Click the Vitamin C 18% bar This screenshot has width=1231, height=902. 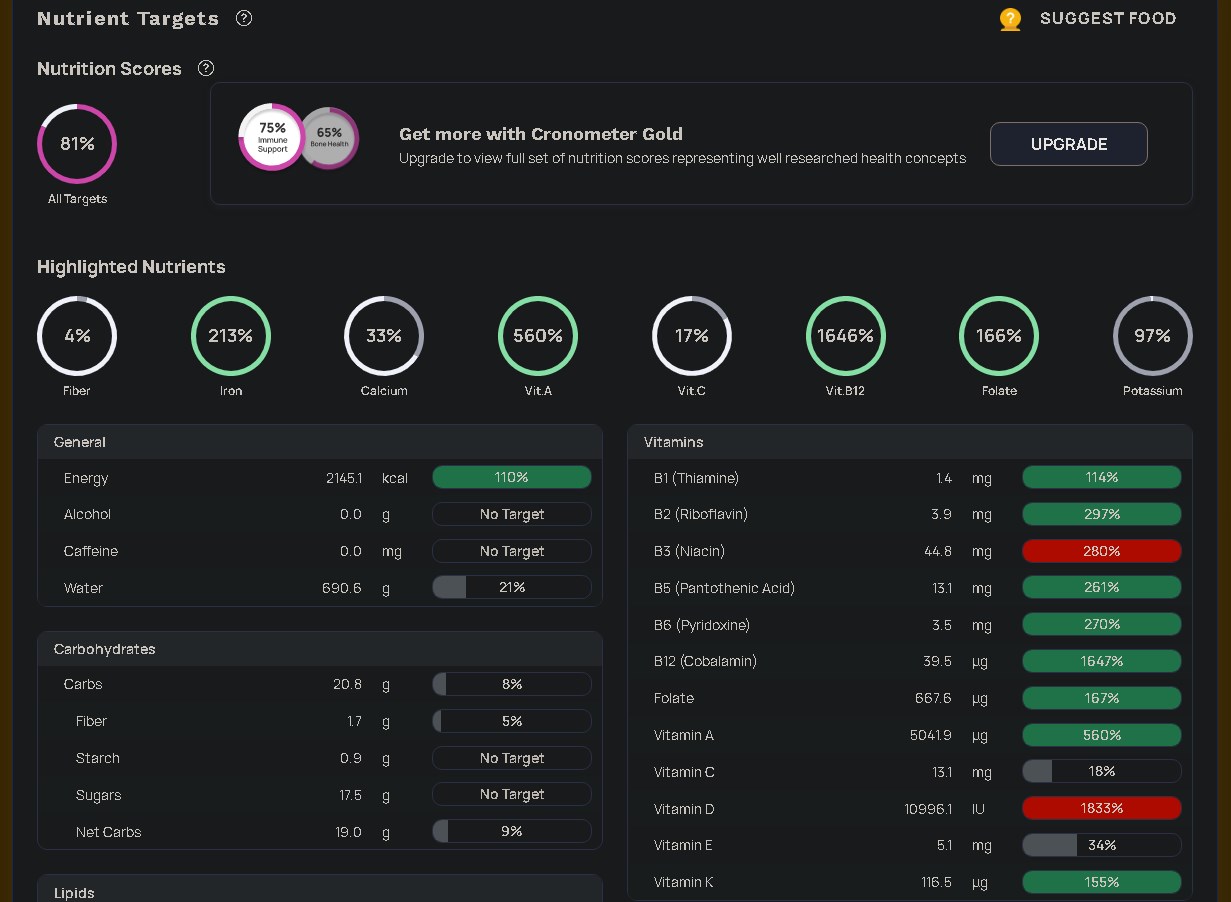click(1102, 772)
